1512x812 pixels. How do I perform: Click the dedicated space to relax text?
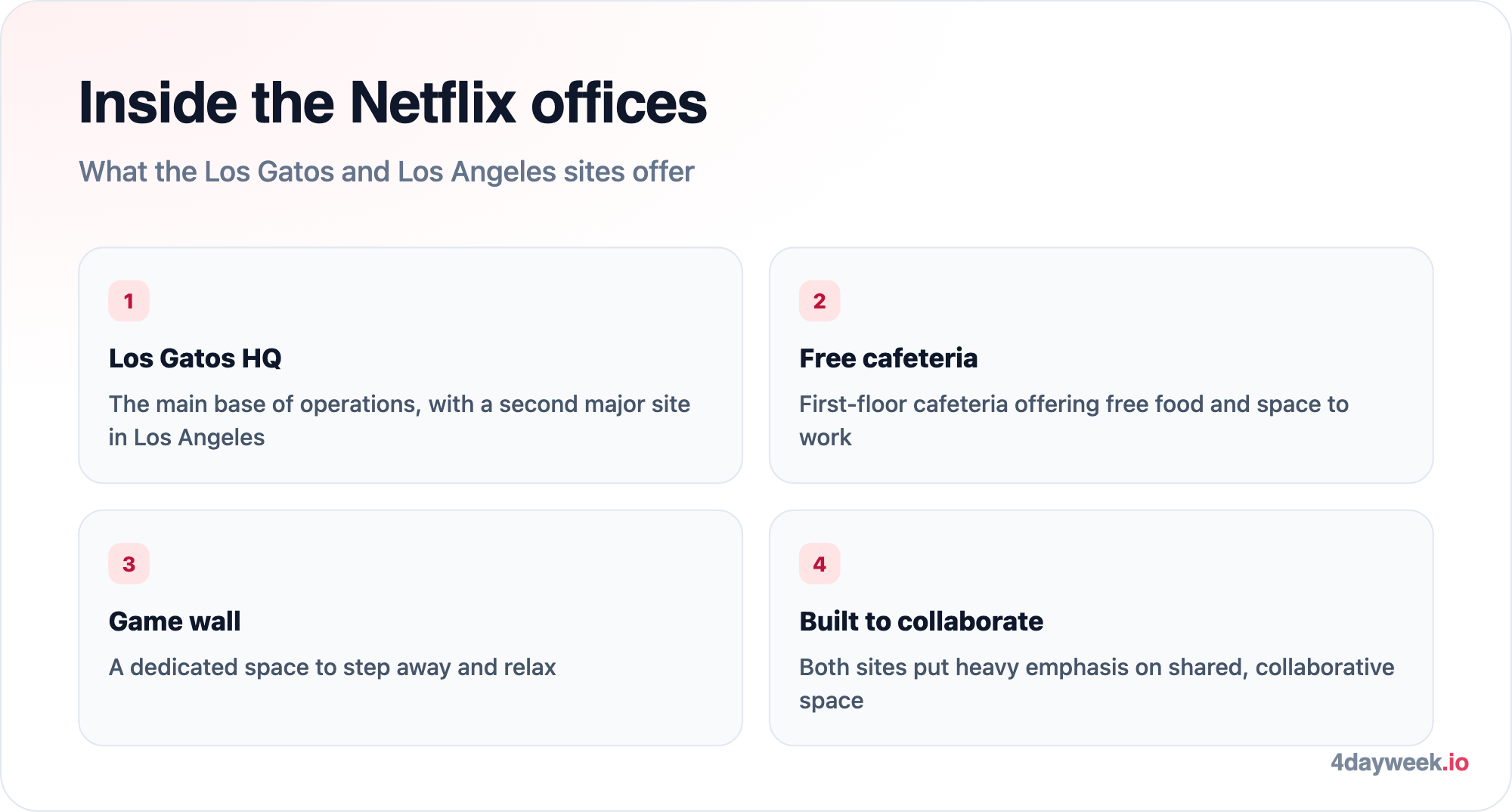coord(332,668)
